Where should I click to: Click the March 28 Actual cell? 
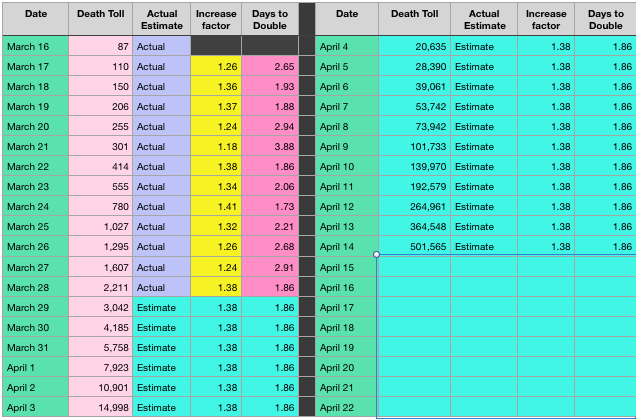[x=161, y=287]
